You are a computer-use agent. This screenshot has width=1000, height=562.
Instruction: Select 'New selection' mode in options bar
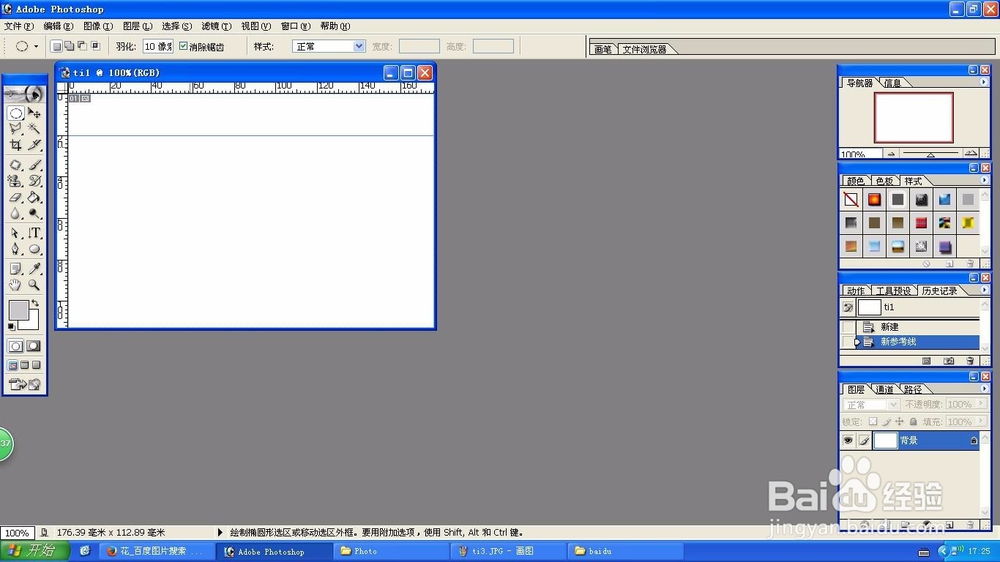56,46
